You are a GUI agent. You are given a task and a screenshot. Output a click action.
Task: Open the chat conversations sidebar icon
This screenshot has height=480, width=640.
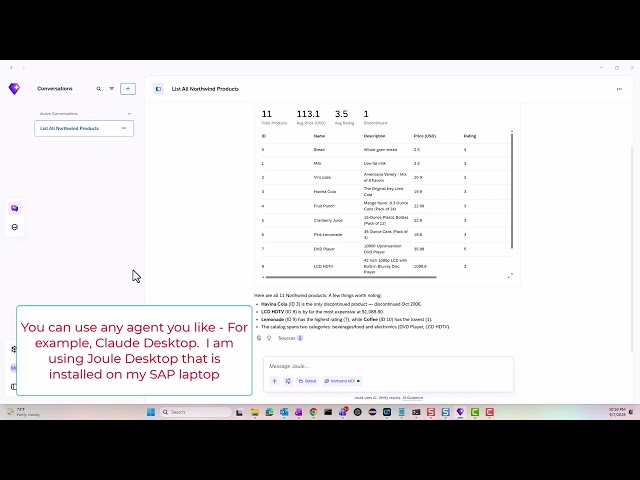click(15, 208)
